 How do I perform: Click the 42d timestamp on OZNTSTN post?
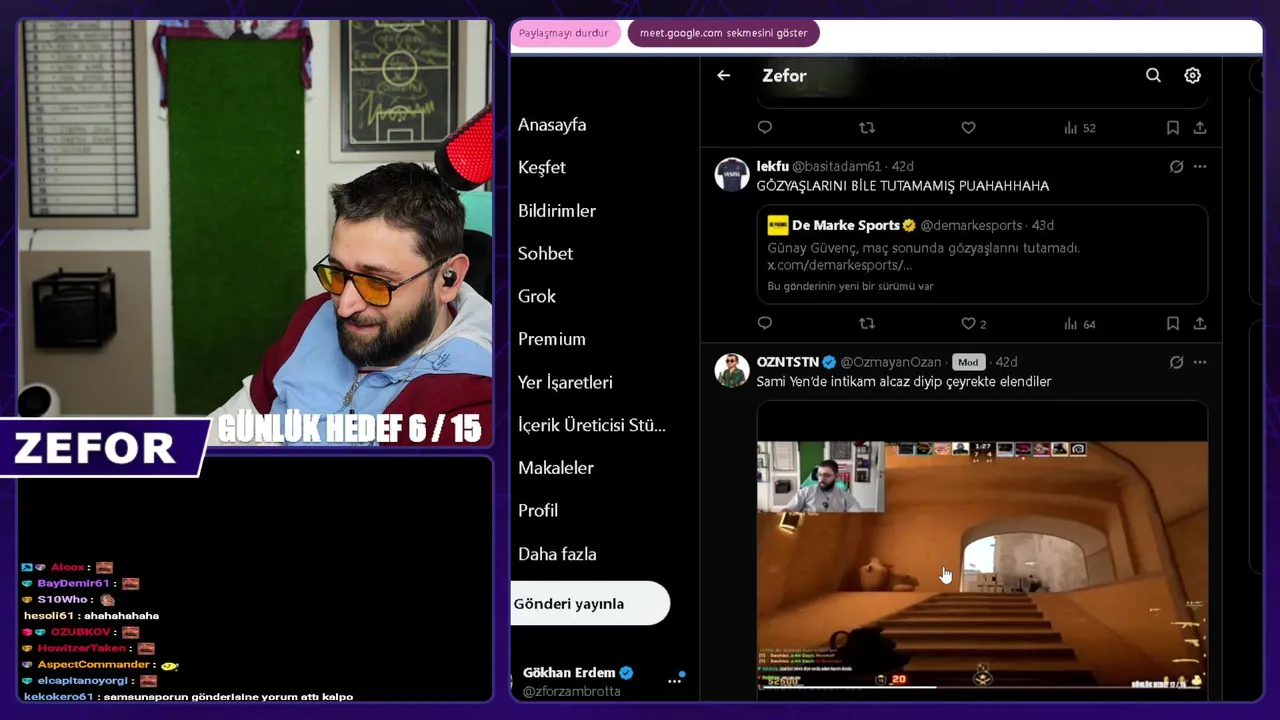pos(1006,362)
